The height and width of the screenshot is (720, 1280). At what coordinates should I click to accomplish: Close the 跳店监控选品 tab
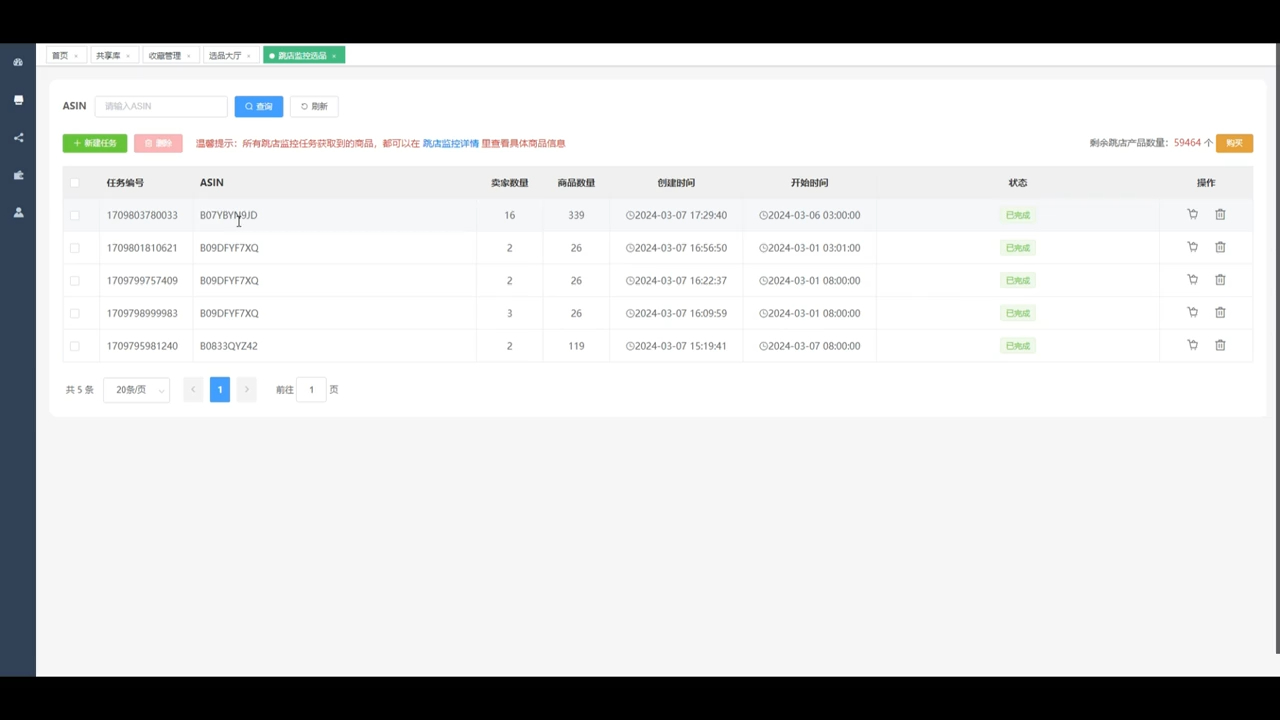point(334,56)
